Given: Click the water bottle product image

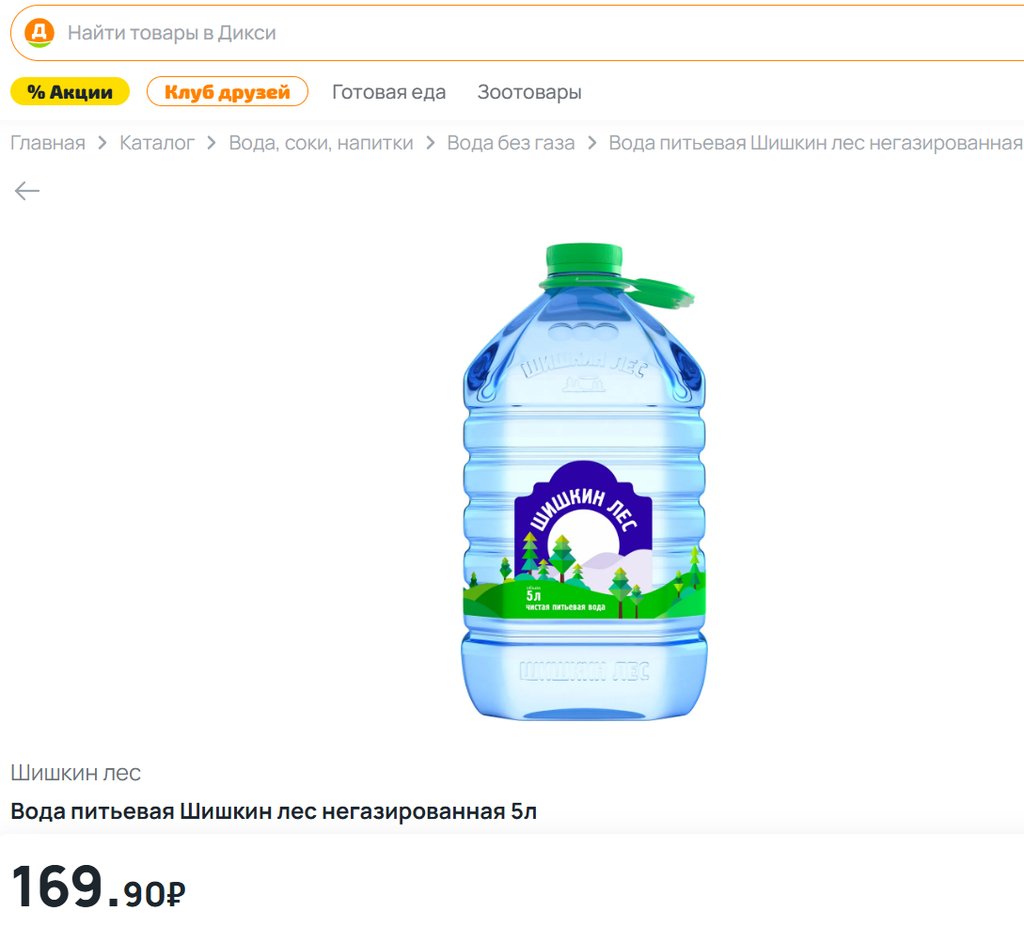Looking at the screenshot, I should 584,482.
